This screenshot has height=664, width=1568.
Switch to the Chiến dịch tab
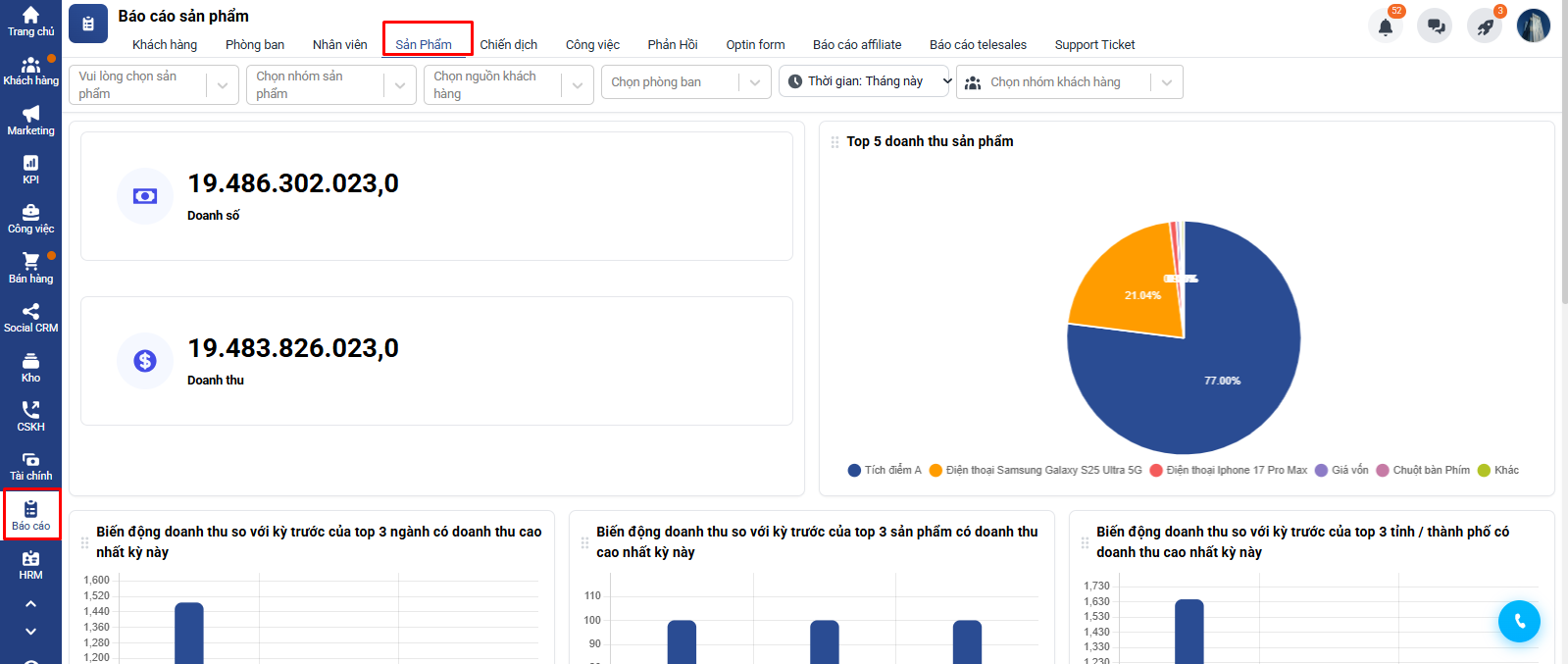[508, 45]
